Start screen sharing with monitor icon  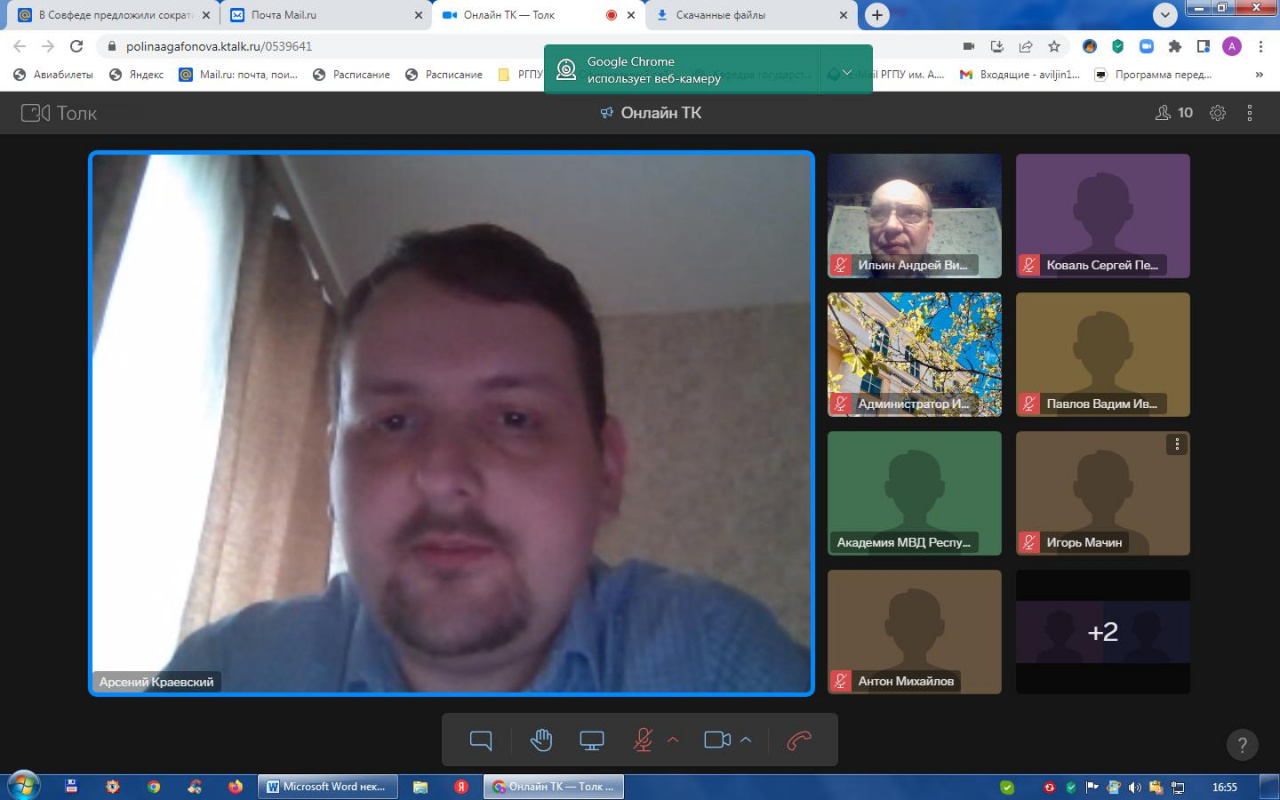tap(592, 740)
